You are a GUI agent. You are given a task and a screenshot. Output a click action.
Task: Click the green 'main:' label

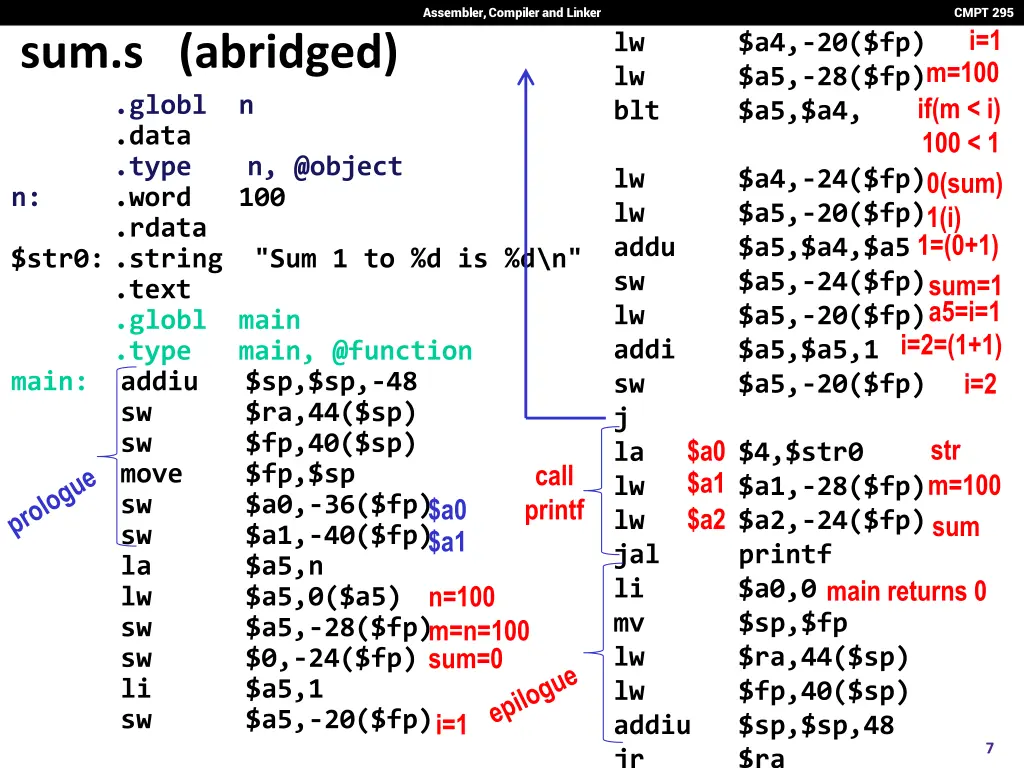click(x=49, y=381)
